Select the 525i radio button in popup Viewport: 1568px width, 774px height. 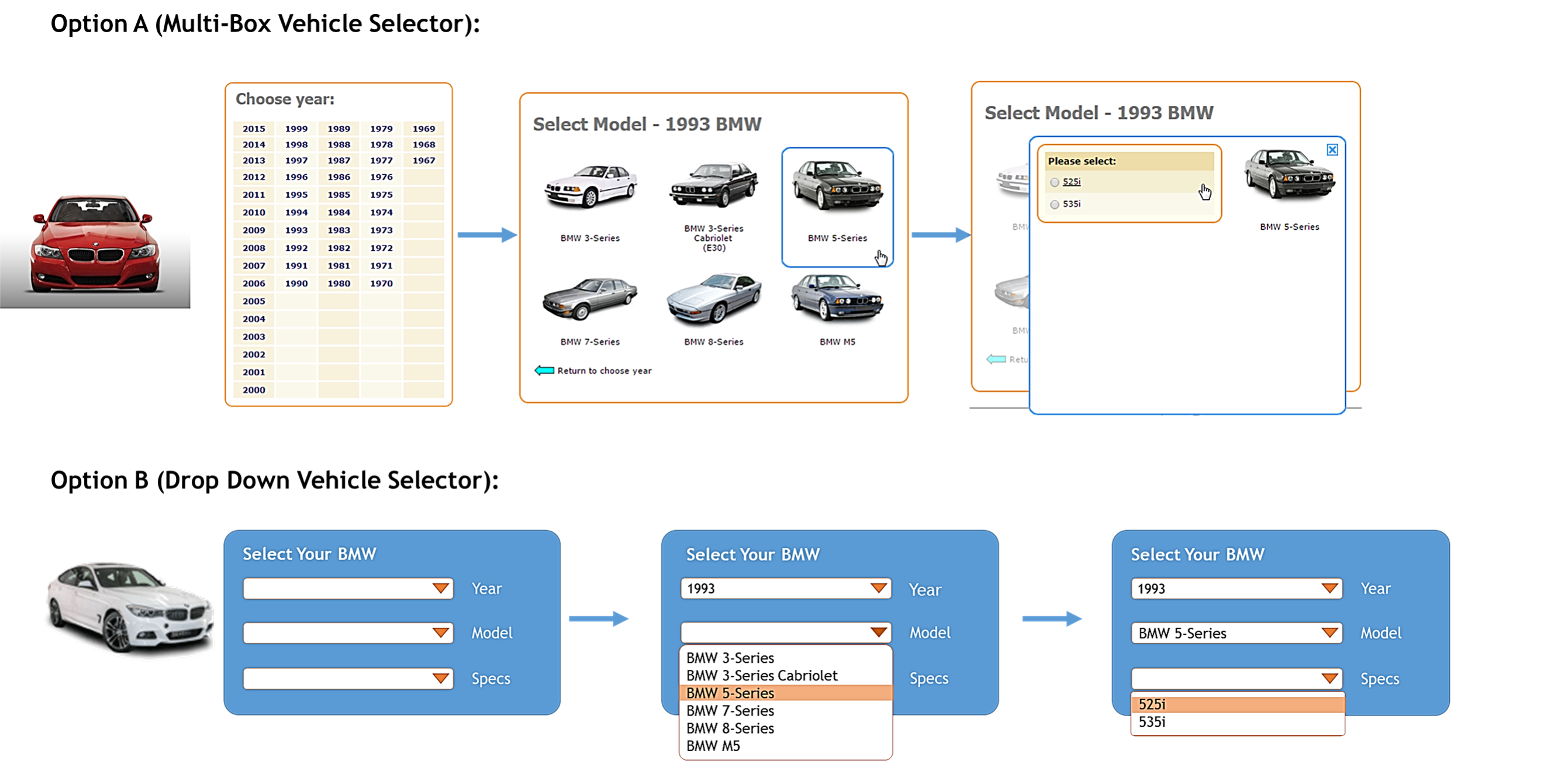(x=1054, y=182)
